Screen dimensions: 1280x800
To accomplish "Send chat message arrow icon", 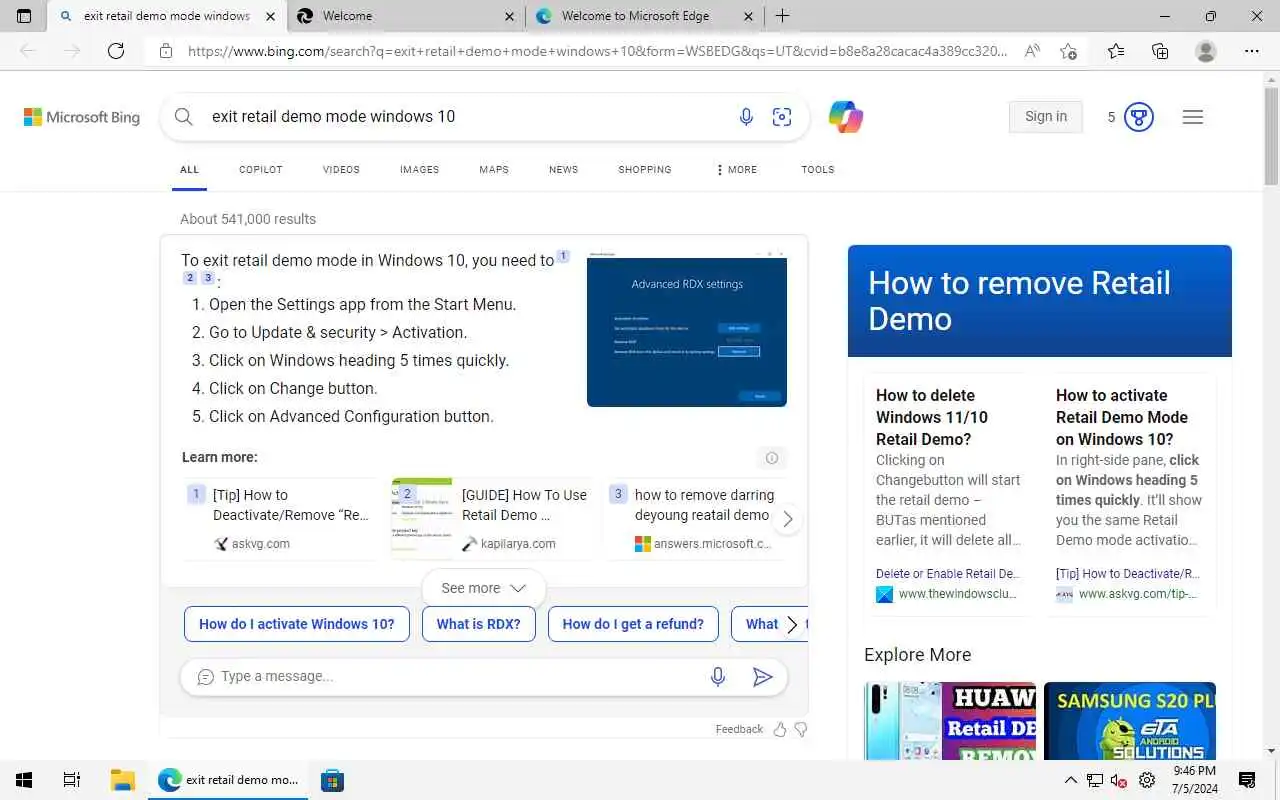I will (762, 677).
